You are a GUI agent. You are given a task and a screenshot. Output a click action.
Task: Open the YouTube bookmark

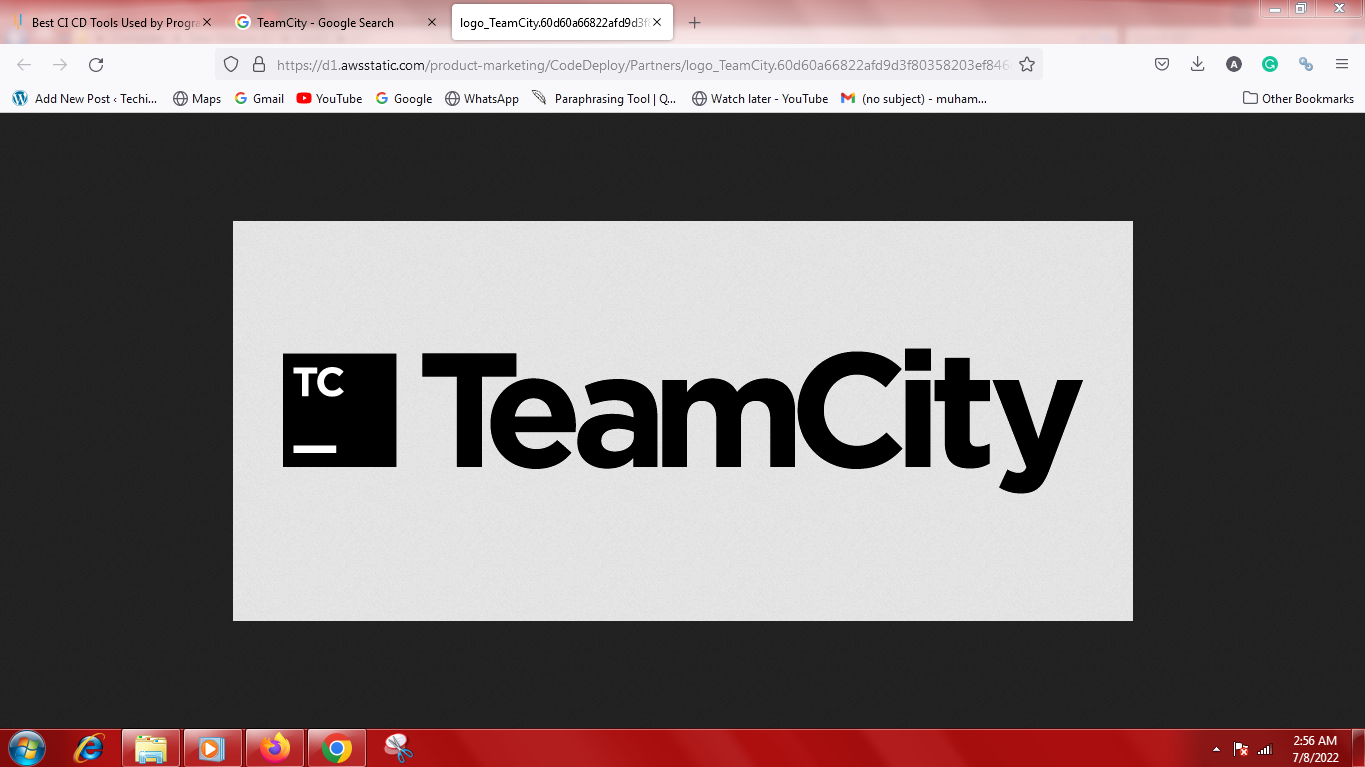click(329, 98)
